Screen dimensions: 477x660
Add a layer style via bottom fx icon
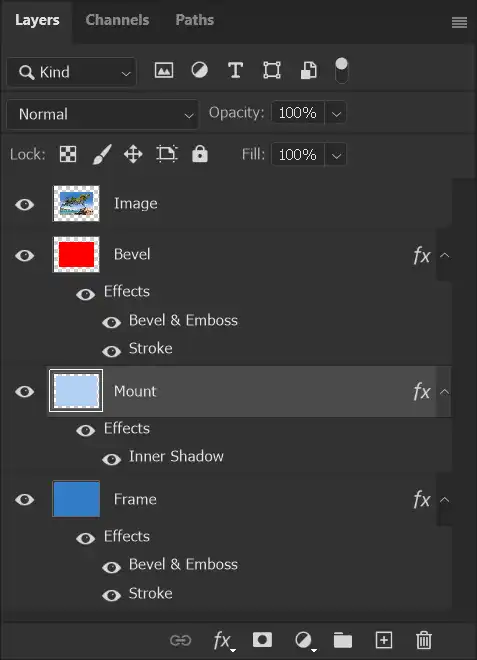tap(223, 641)
